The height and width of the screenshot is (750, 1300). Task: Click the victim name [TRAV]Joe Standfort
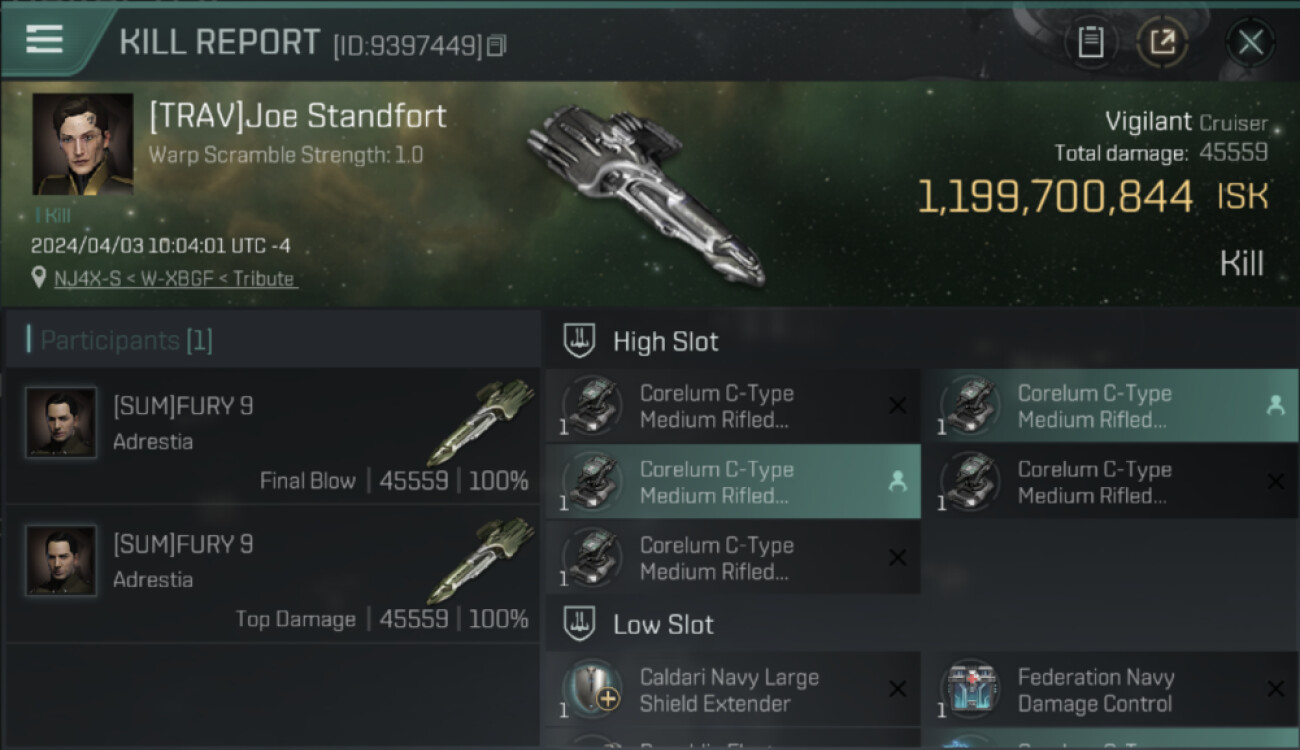tap(298, 117)
